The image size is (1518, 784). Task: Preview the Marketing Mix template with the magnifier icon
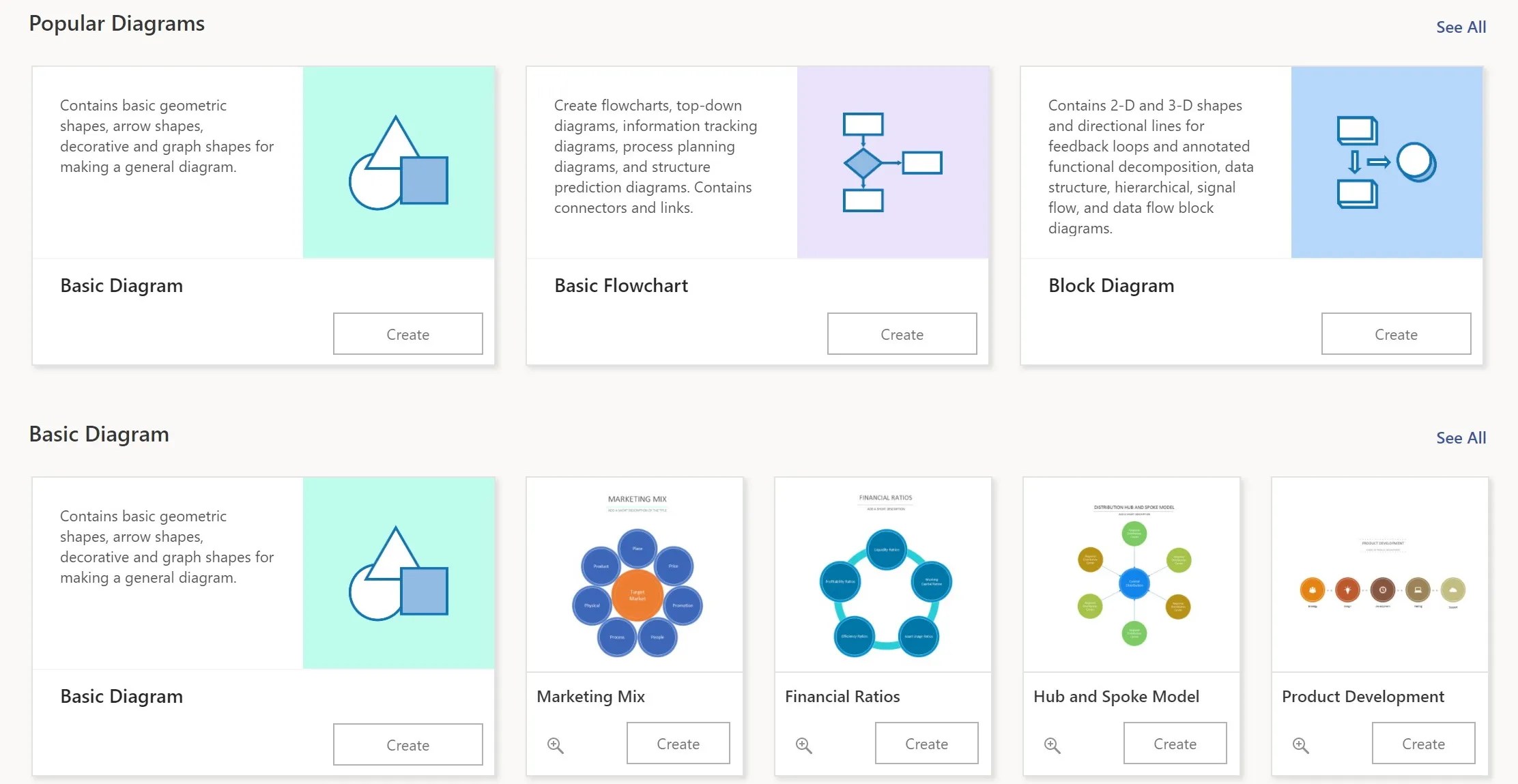pyautogui.click(x=555, y=744)
